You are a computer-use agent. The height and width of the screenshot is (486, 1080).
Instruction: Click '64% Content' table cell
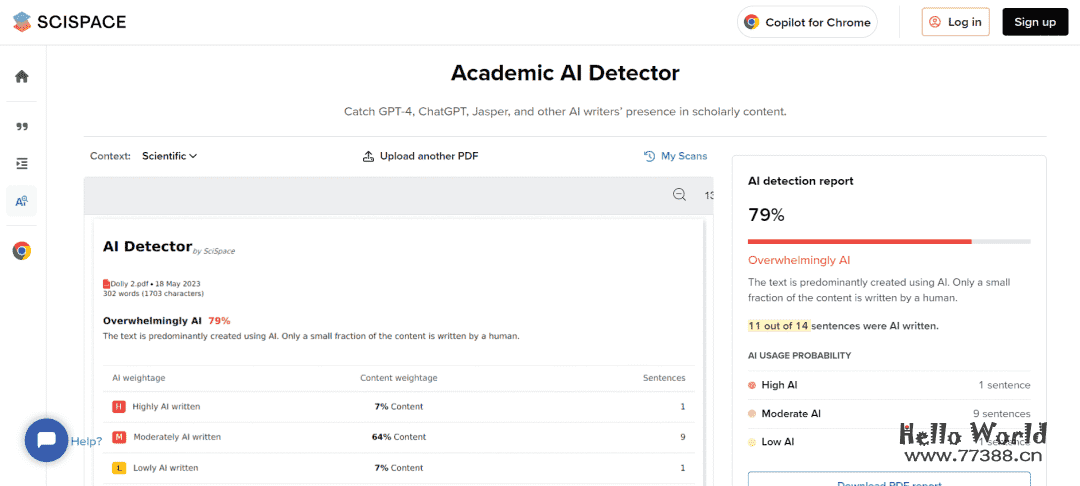(x=400, y=437)
